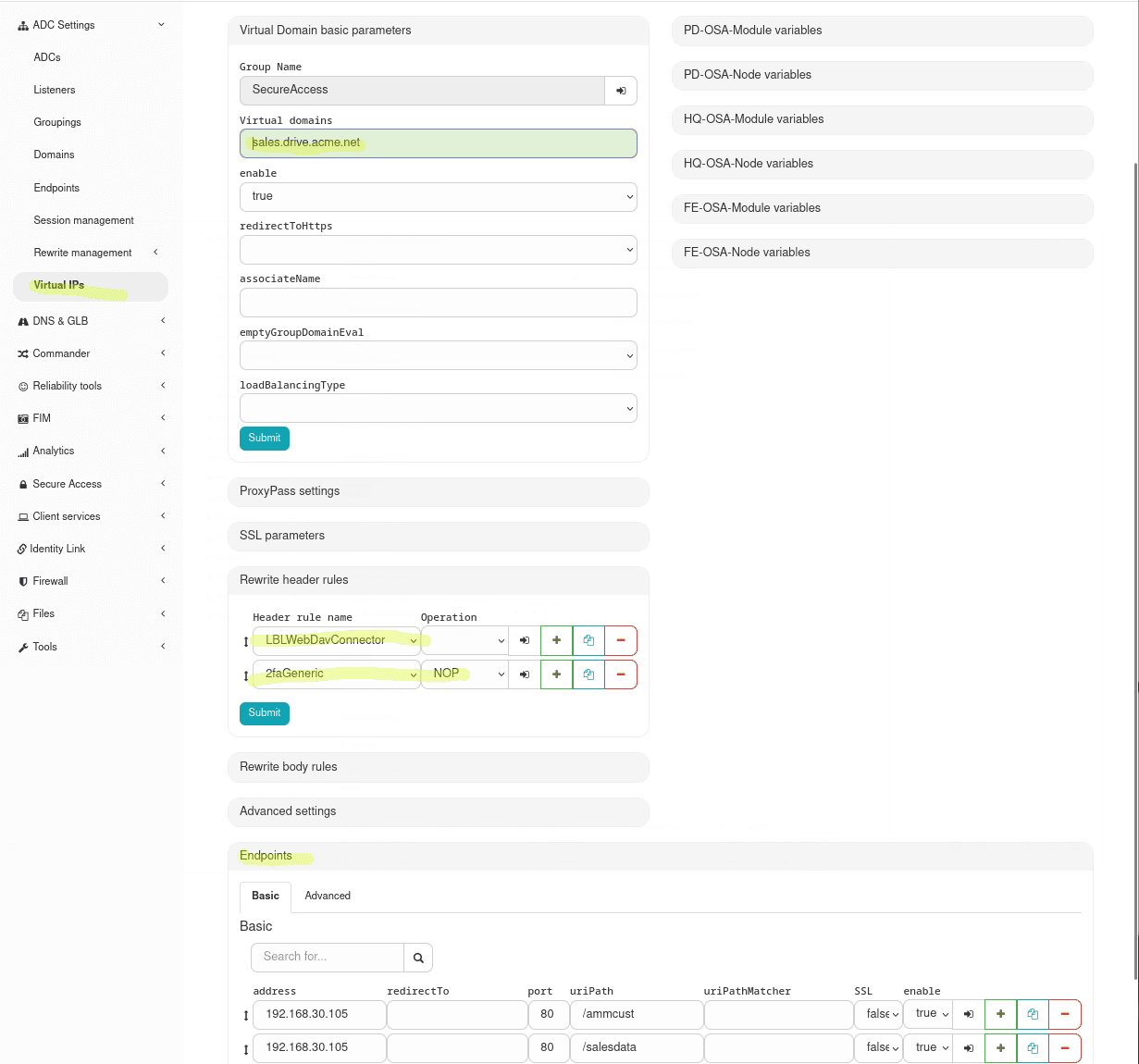The height and width of the screenshot is (1064, 1139).
Task: Click the Virtual domains input field
Action: click(438, 143)
